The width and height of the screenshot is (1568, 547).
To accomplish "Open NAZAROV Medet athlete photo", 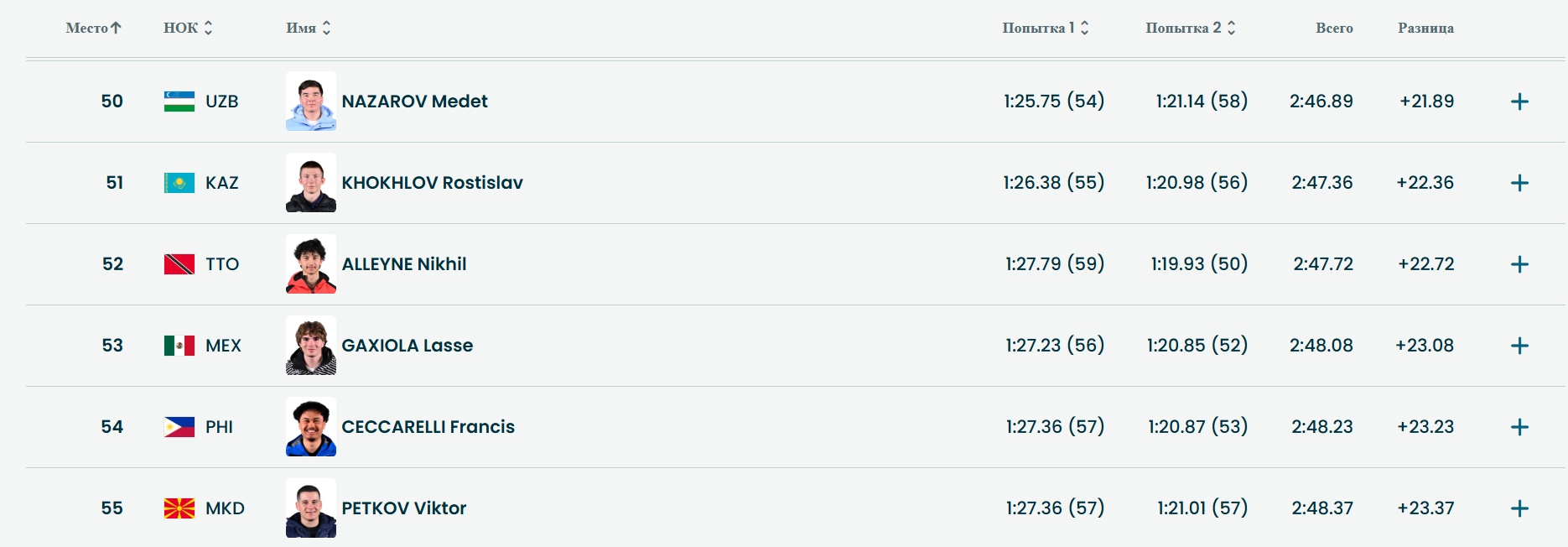I will (x=311, y=101).
